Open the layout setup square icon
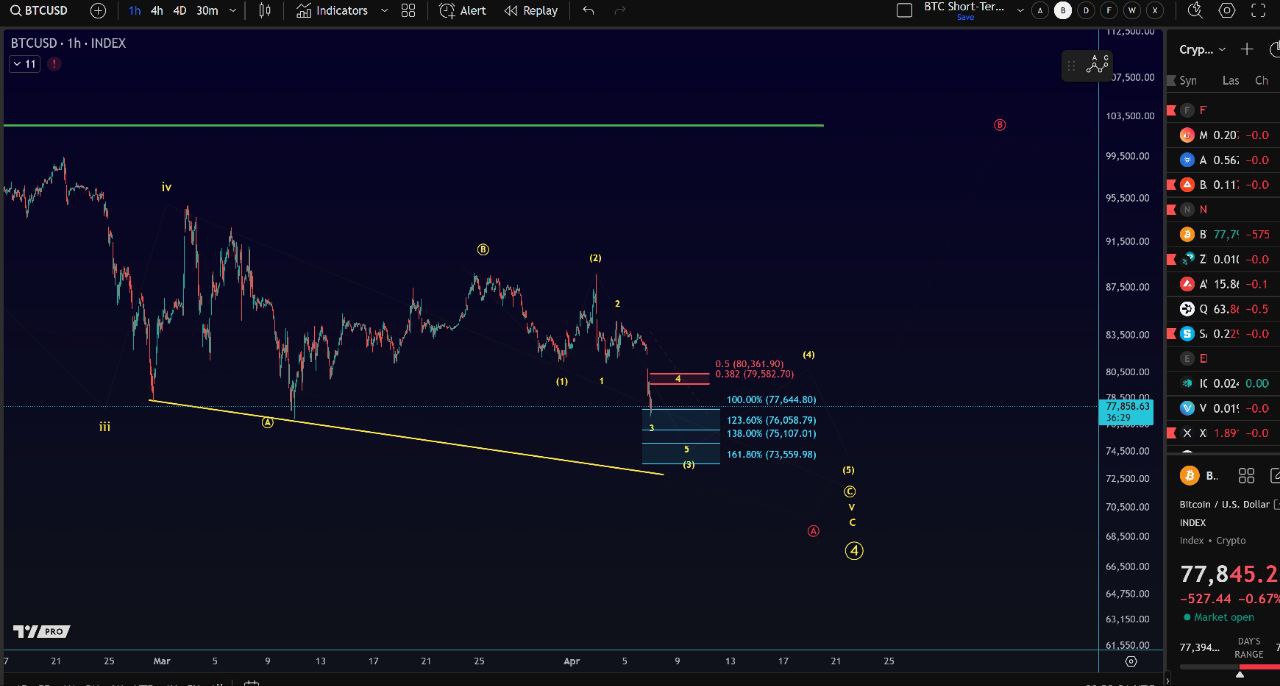1280x686 pixels. tap(905, 10)
